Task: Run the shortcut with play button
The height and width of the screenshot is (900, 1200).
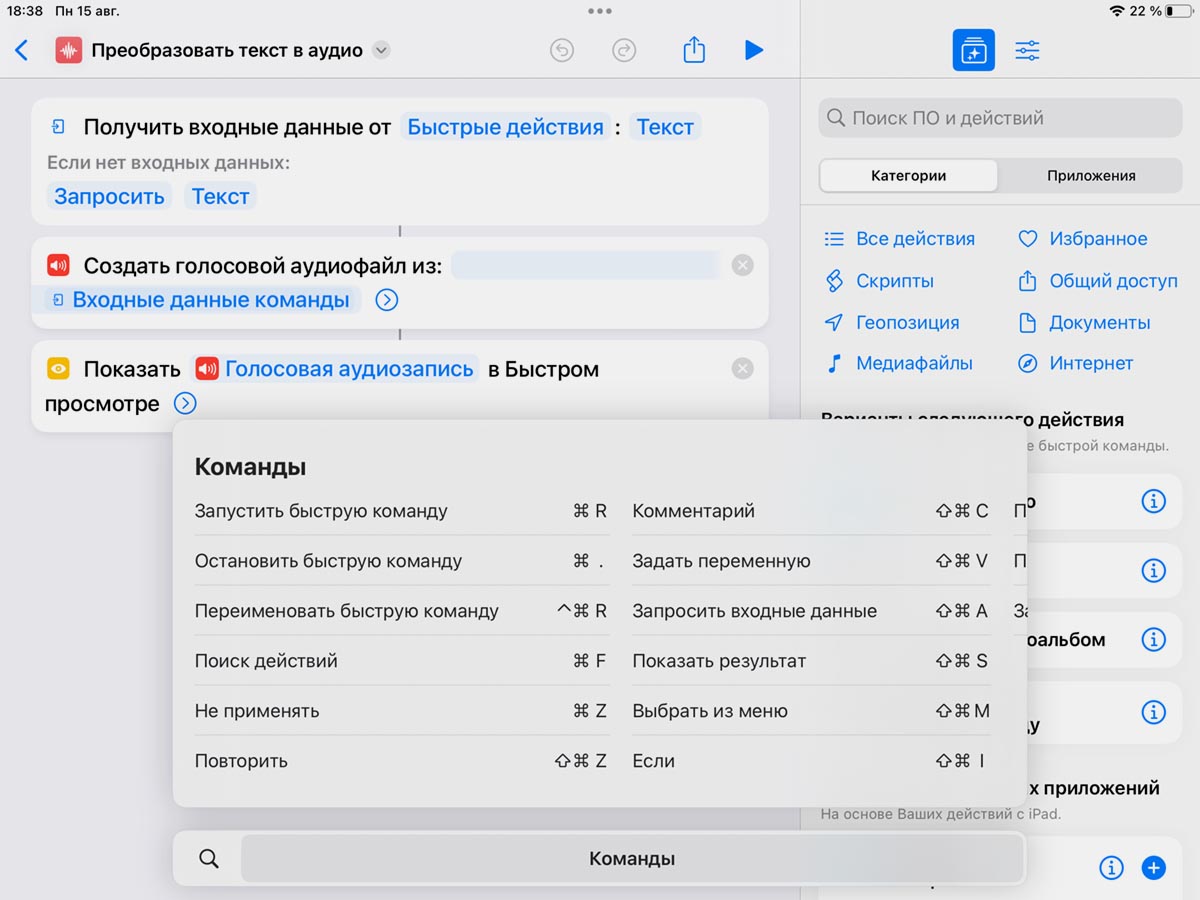Action: point(754,50)
